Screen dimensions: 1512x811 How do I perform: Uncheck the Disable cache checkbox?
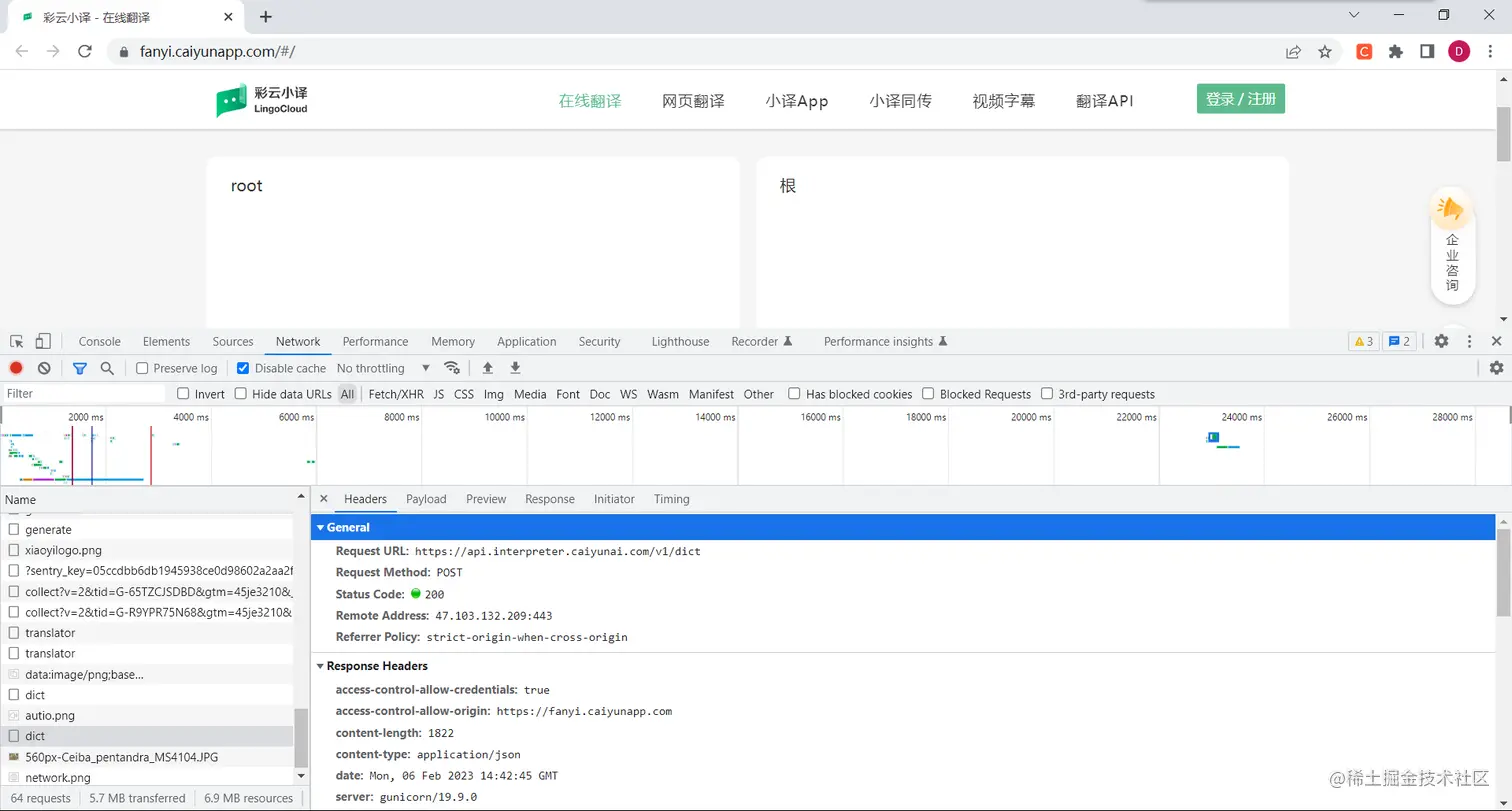(x=242, y=368)
